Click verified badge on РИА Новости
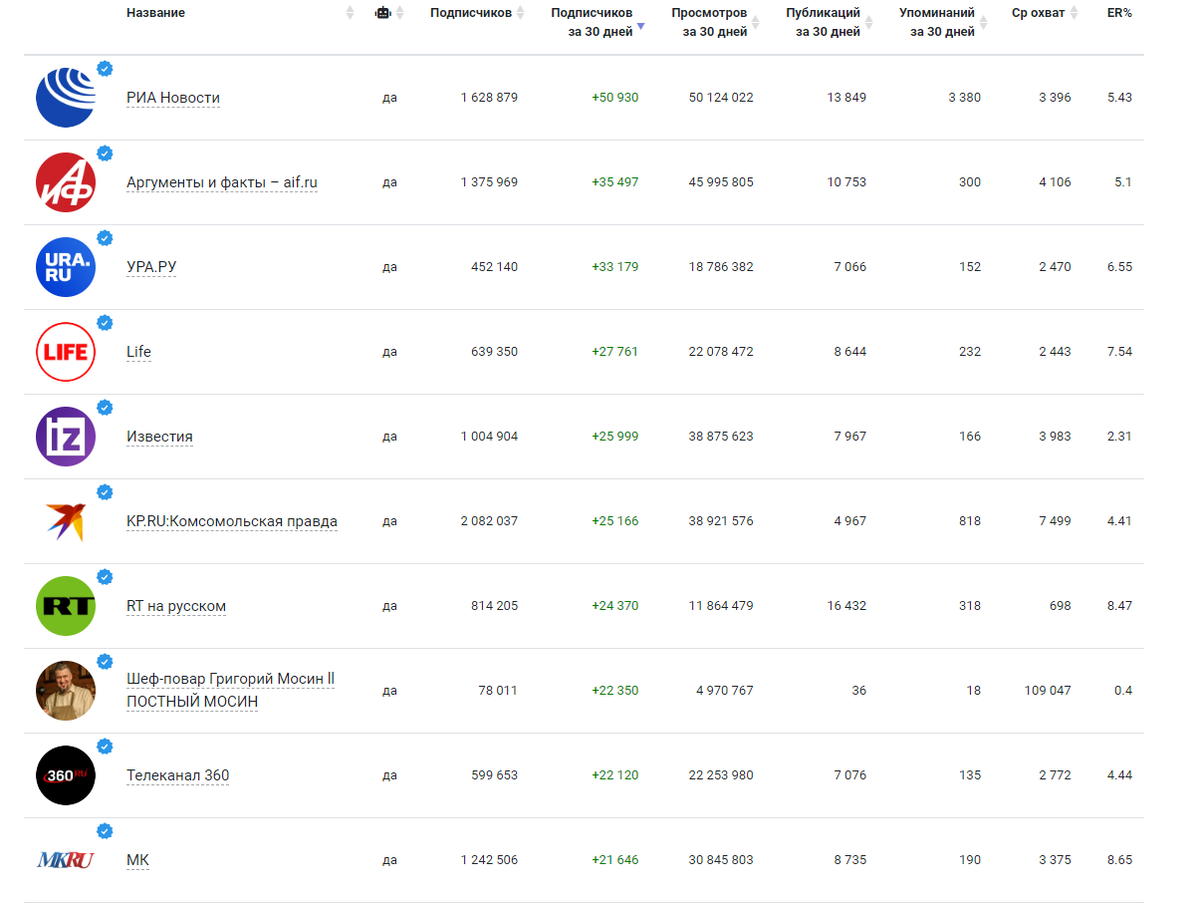Screen dimensions: 1200x906 click(104, 68)
